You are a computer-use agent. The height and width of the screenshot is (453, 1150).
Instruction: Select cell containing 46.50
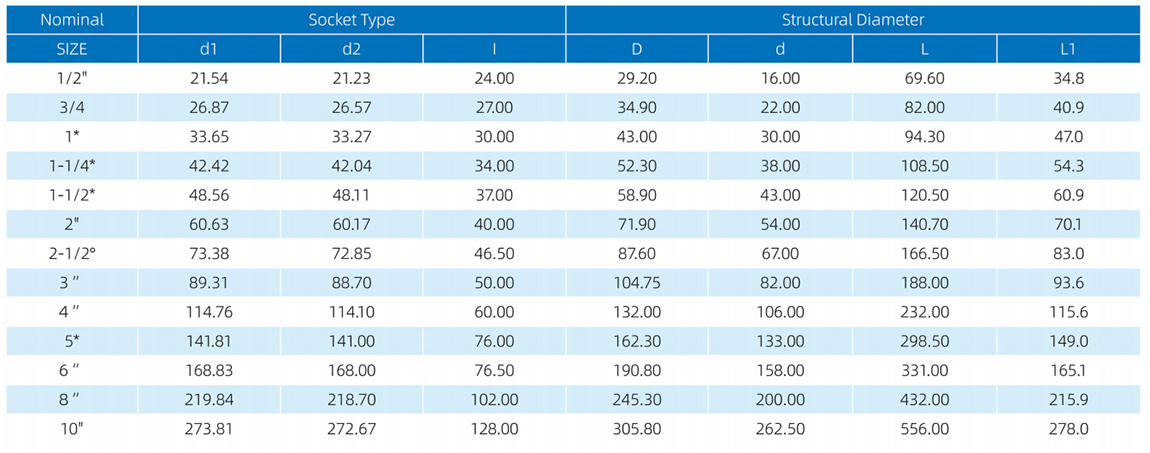(494, 254)
